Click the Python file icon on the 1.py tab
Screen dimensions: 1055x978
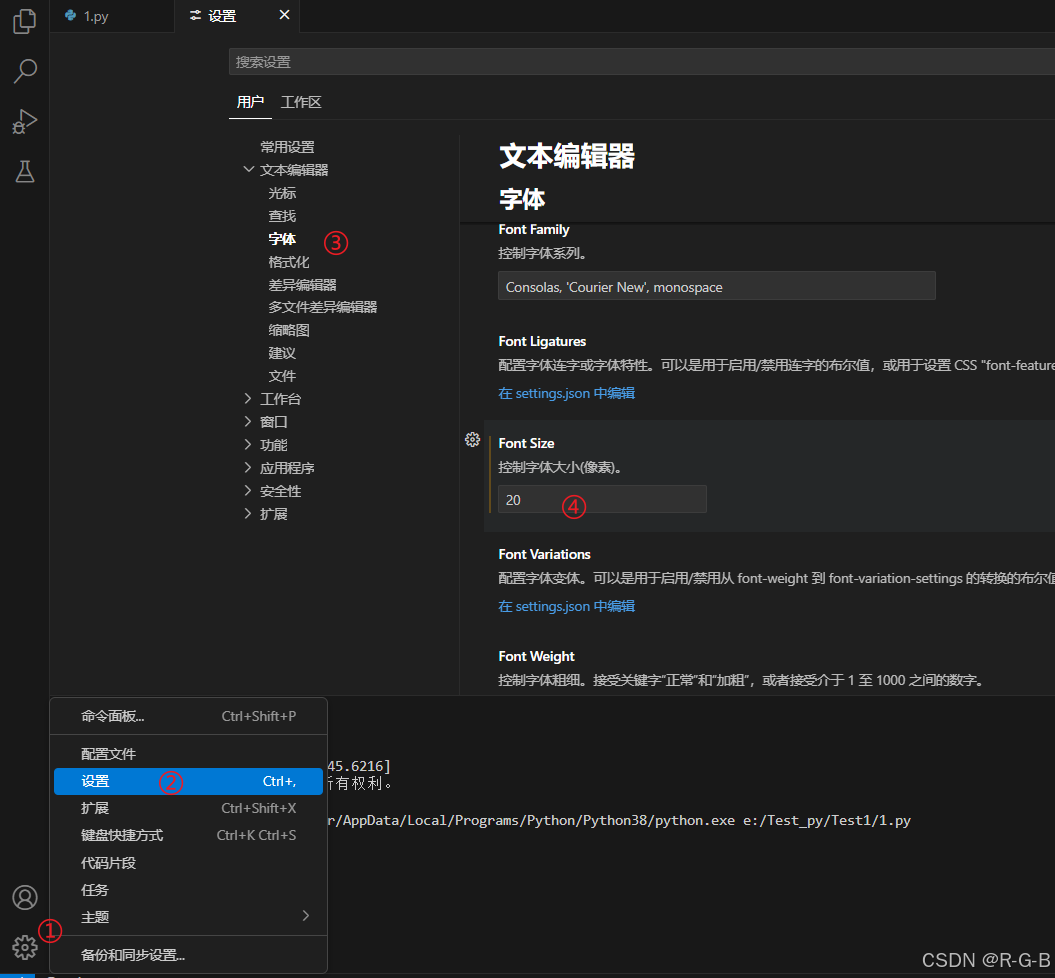pos(70,15)
